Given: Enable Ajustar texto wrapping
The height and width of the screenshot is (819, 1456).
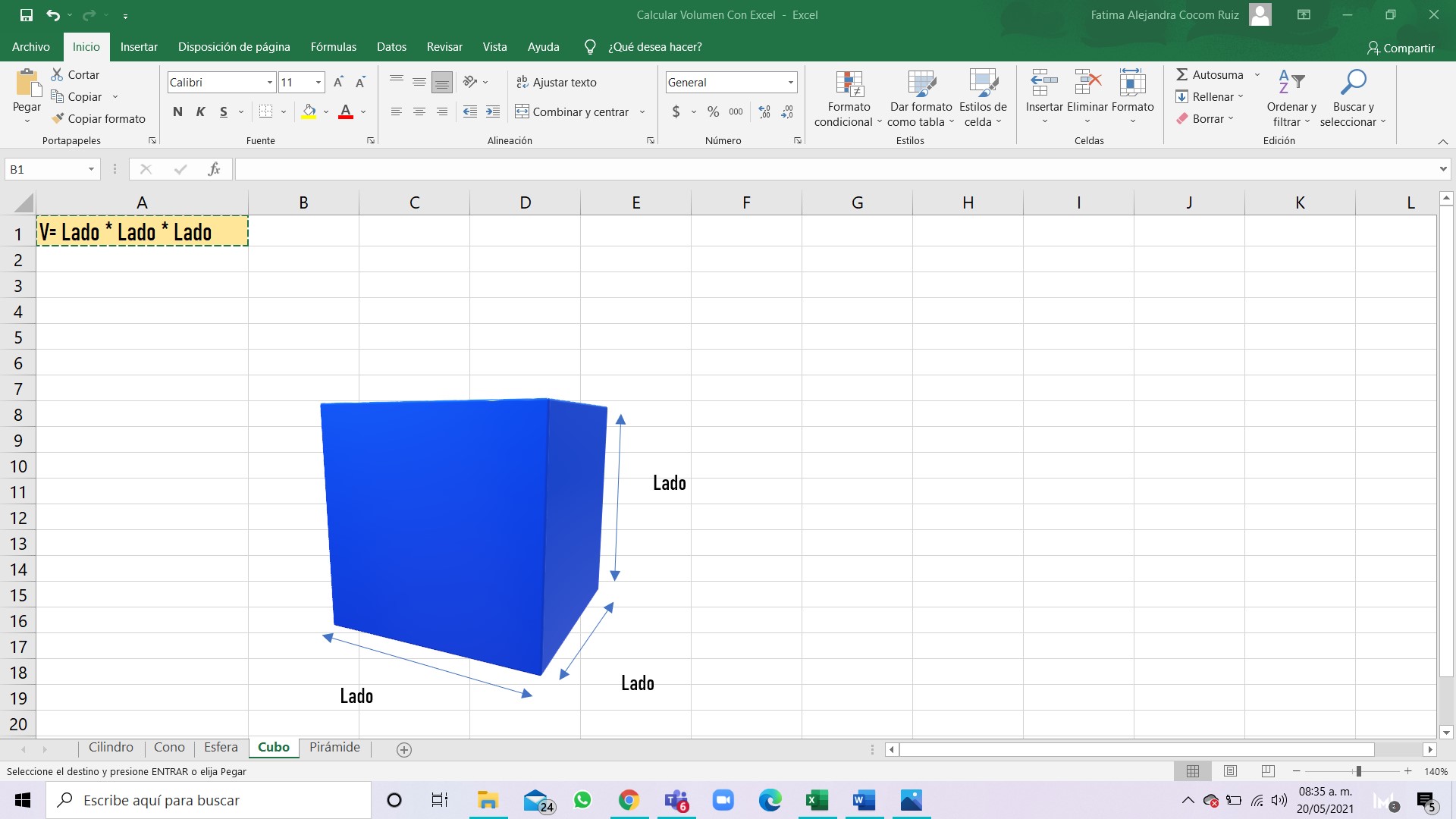Looking at the screenshot, I should pos(557,82).
